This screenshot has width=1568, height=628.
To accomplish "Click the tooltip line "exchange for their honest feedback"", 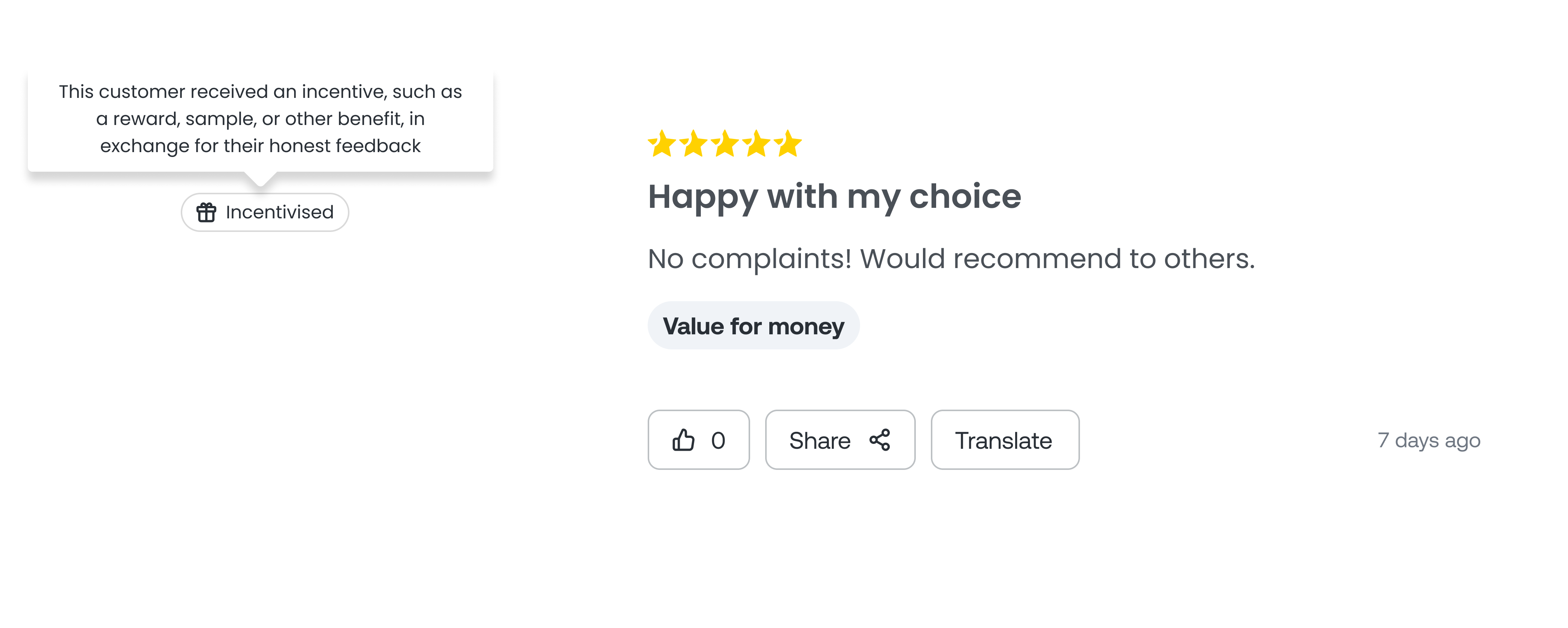I will coord(260,146).
